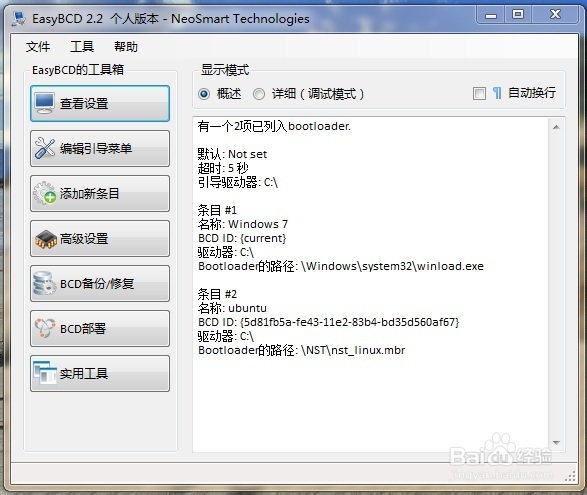Click the text '名称: ubuntu'
The height and width of the screenshot is (495, 587).
[232, 308]
